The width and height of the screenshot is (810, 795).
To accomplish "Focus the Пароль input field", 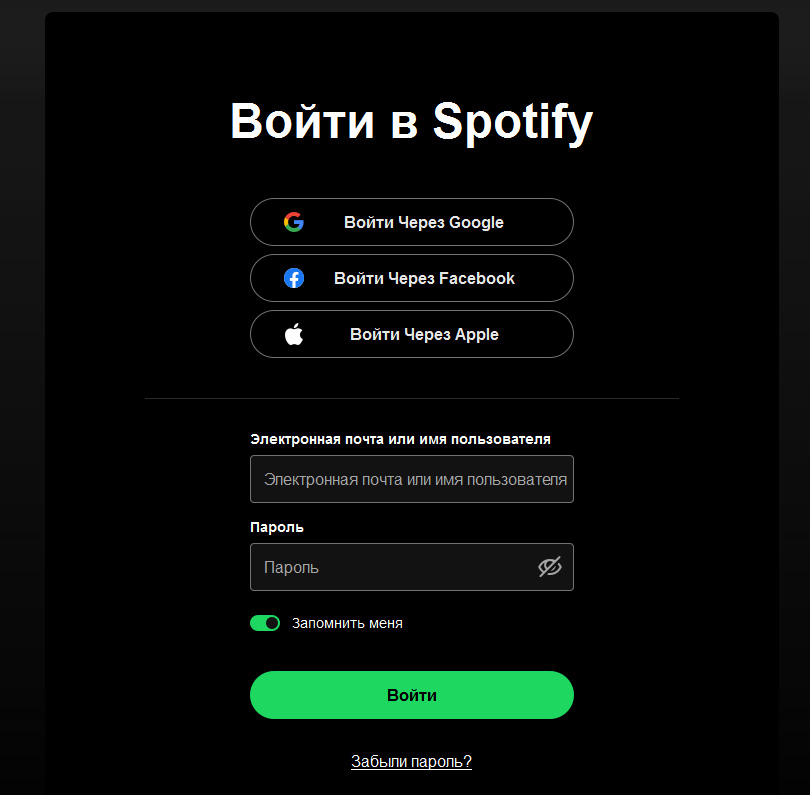I will [x=412, y=567].
